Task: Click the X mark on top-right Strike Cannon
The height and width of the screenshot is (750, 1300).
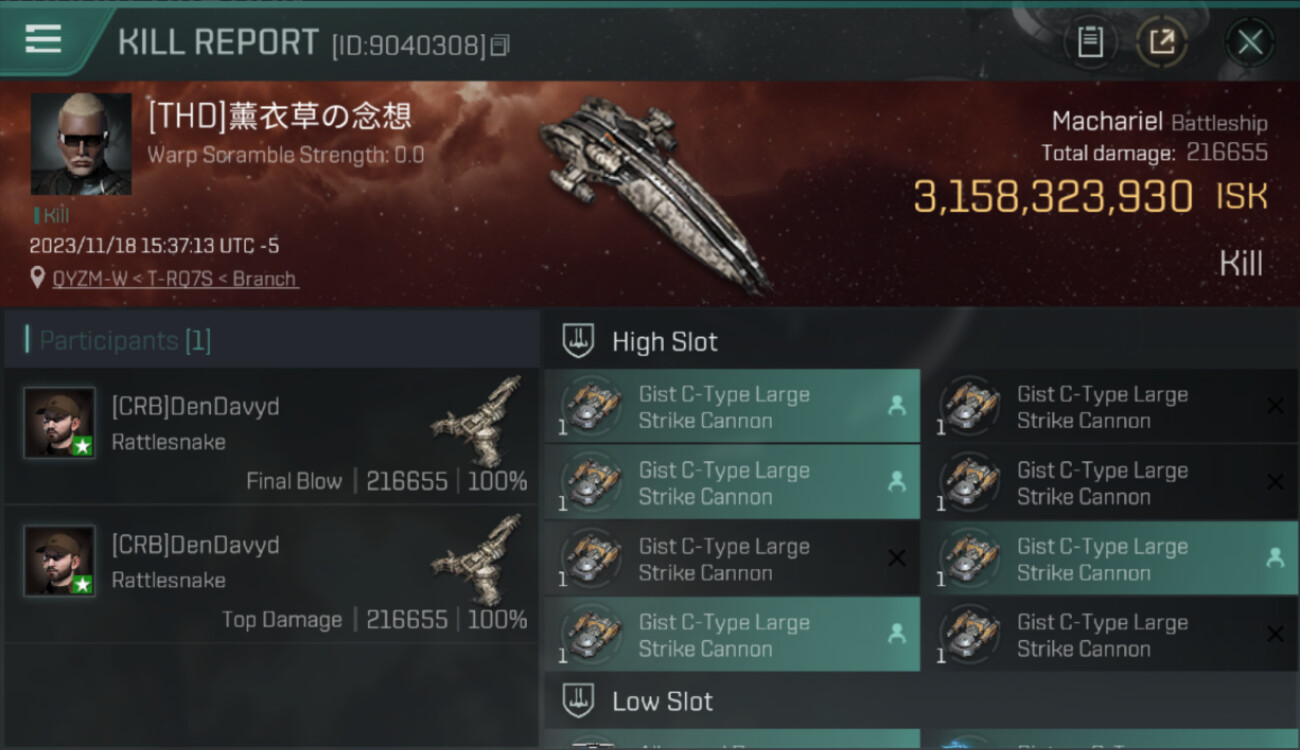Action: click(x=1275, y=406)
